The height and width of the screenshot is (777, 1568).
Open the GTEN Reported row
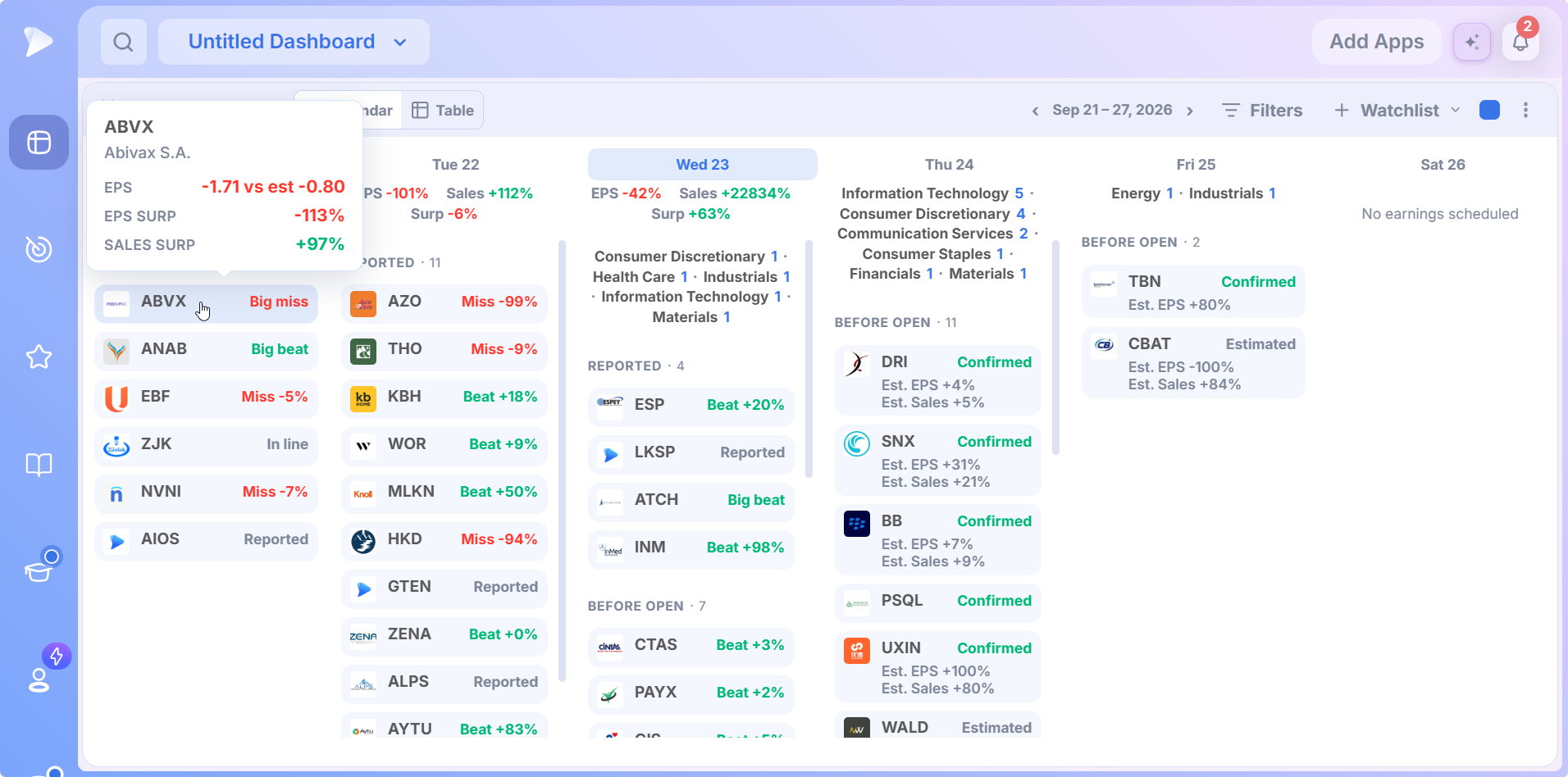point(444,589)
